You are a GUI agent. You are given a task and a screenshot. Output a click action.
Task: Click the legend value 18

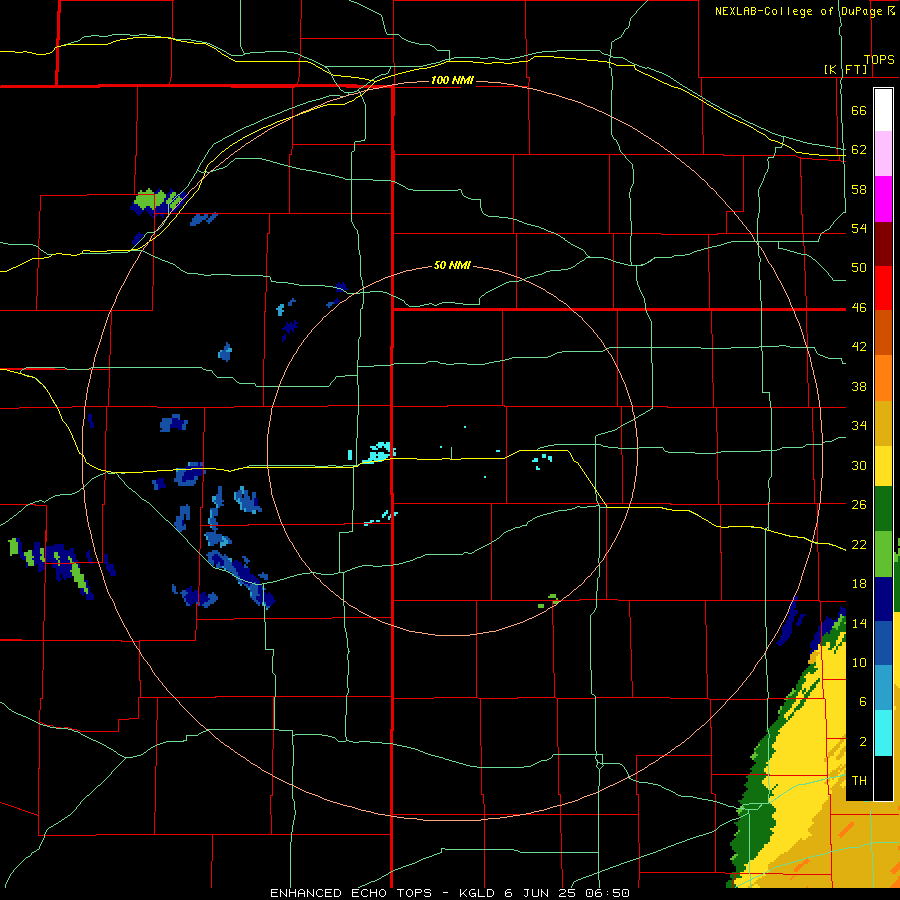pyautogui.click(x=859, y=584)
